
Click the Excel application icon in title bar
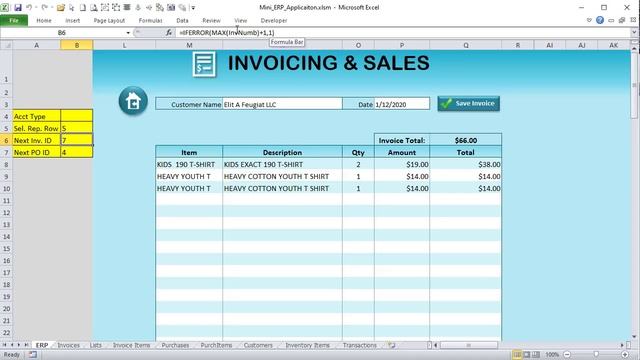[5, 7]
